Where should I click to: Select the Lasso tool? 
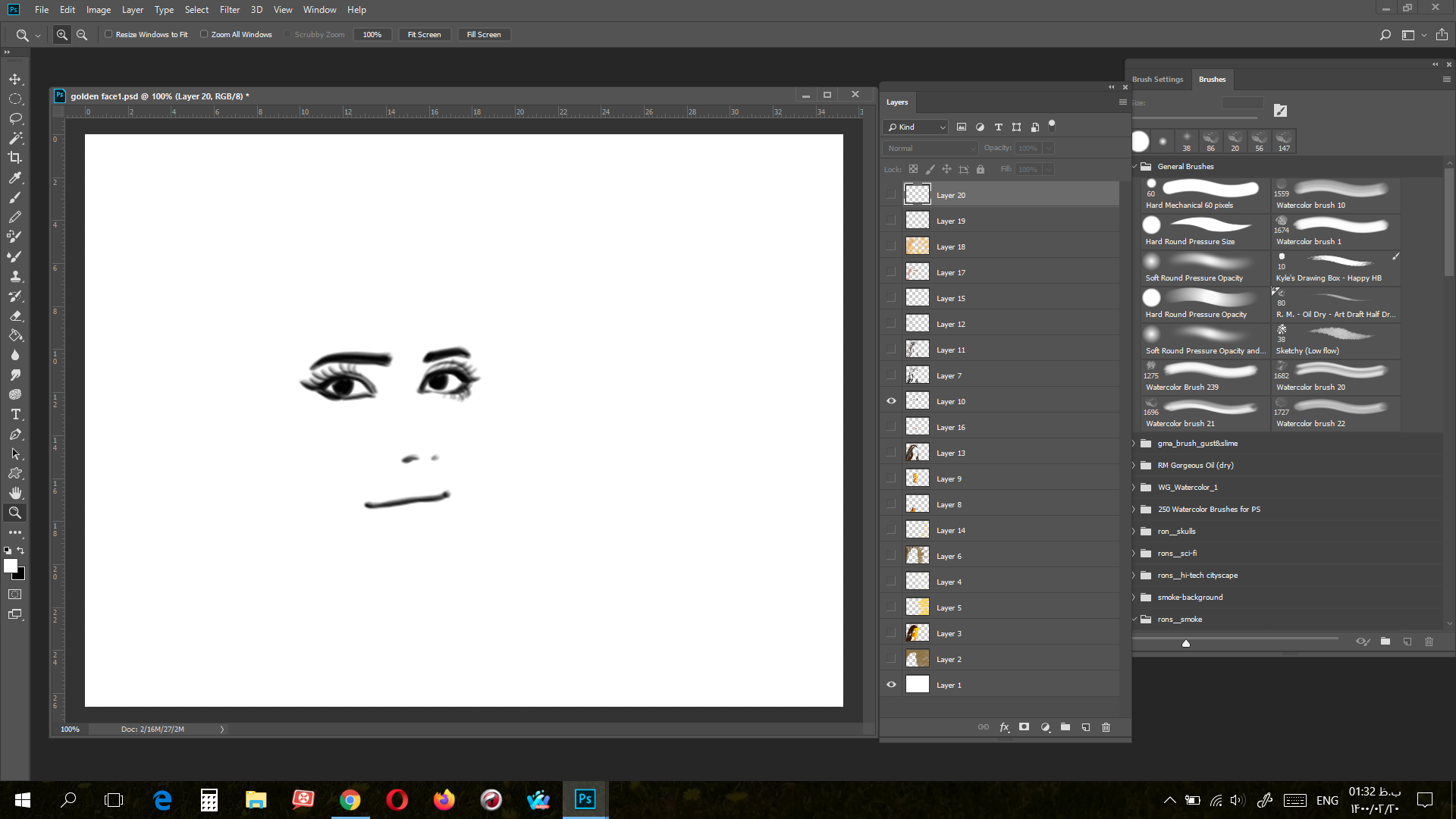pos(15,119)
